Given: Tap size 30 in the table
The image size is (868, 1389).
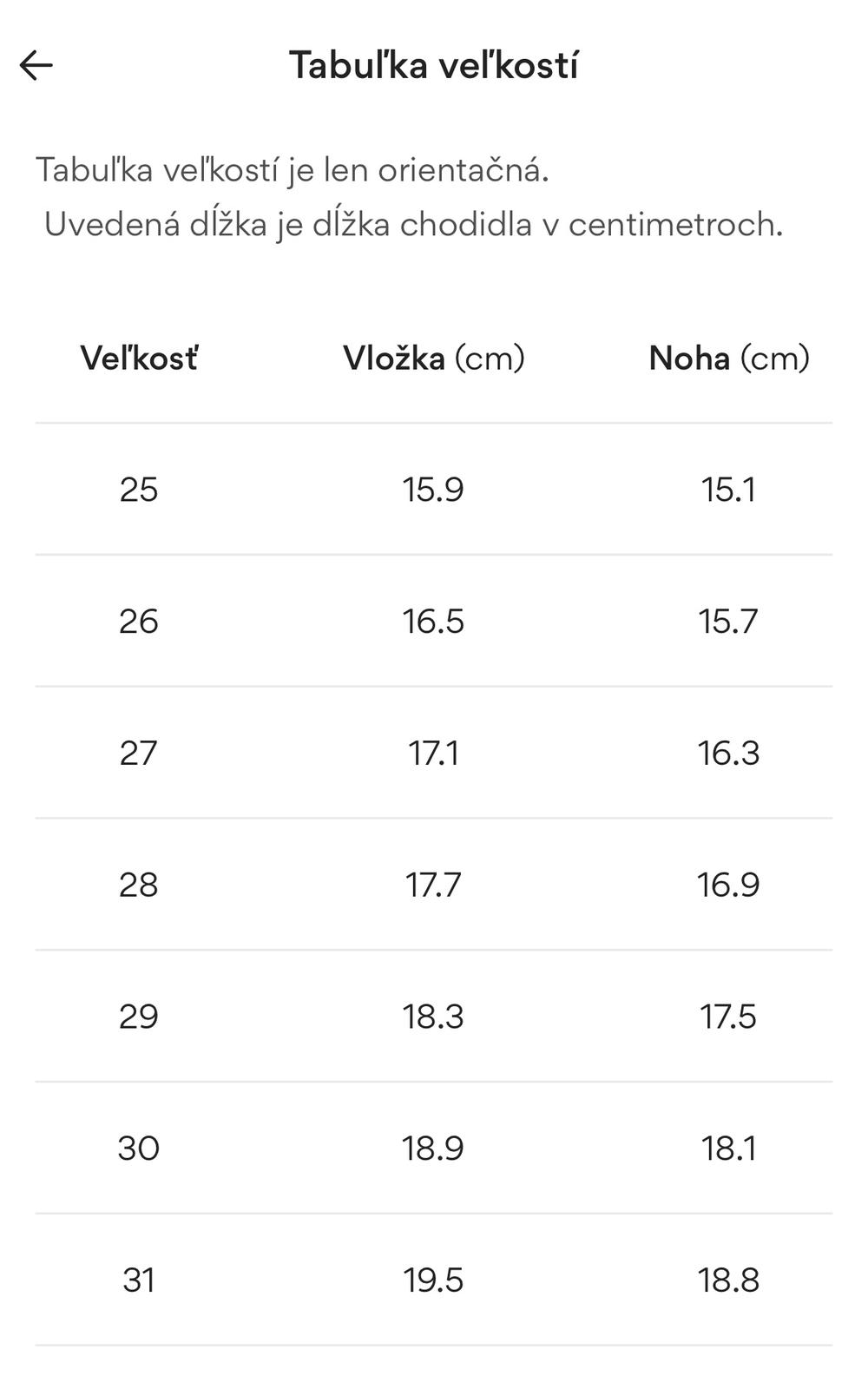Looking at the screenshot, I should [x=139, y=1149].
